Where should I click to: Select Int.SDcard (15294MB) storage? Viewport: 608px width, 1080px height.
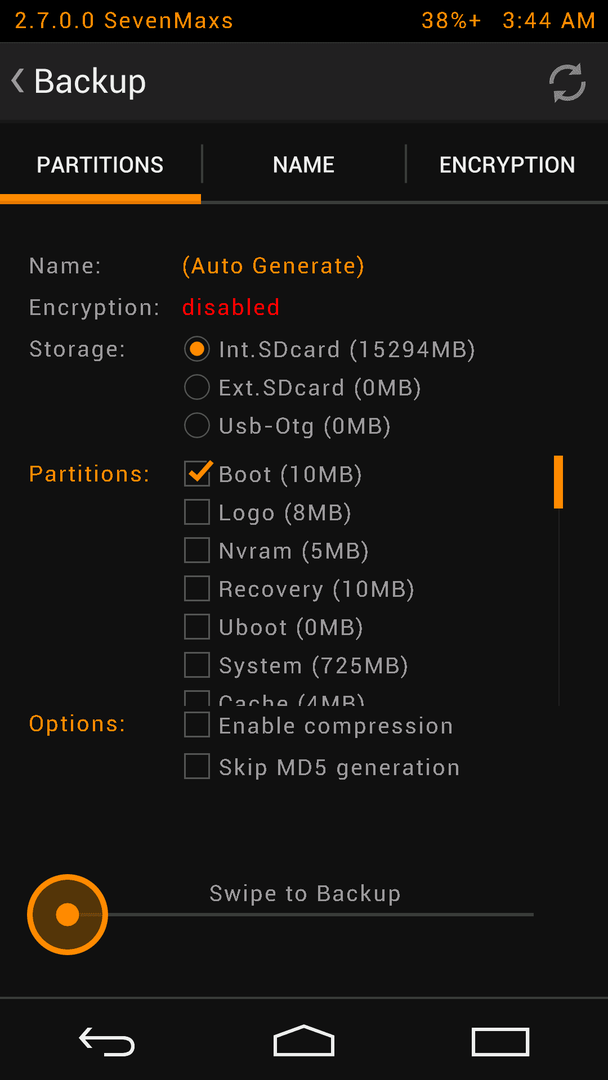(x=197, y=349)
